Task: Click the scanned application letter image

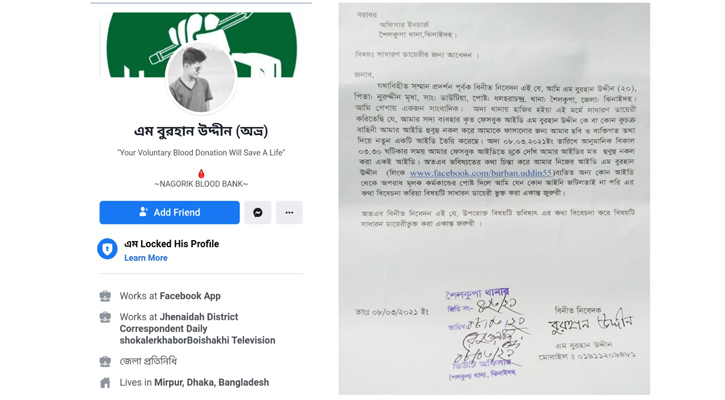Action: [494, 199]
